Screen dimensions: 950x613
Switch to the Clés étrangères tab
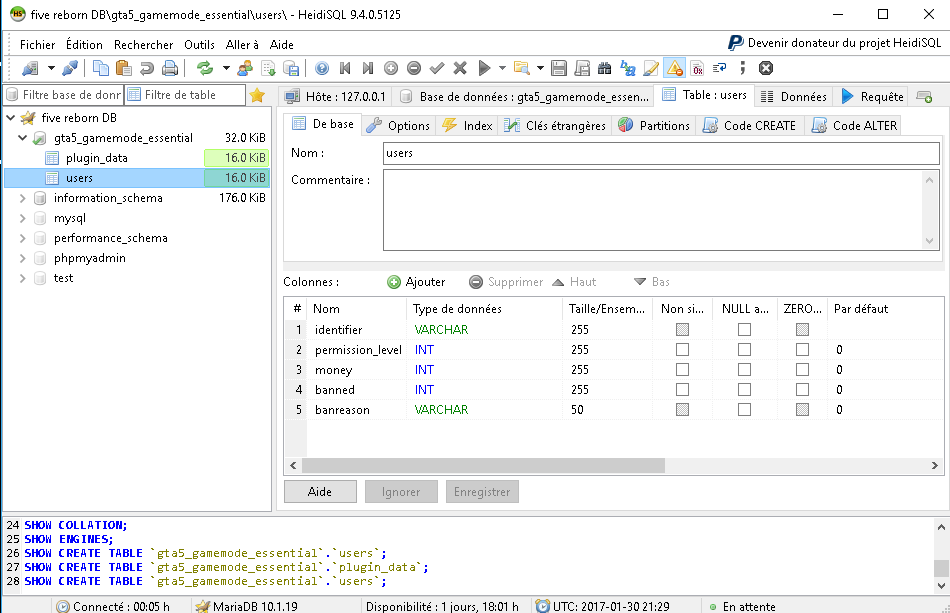[555, 125]
